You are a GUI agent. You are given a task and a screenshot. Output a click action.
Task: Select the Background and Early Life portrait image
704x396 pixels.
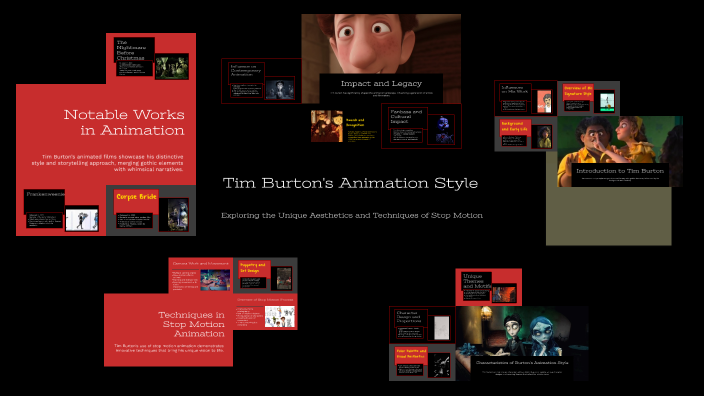(544, 137)
